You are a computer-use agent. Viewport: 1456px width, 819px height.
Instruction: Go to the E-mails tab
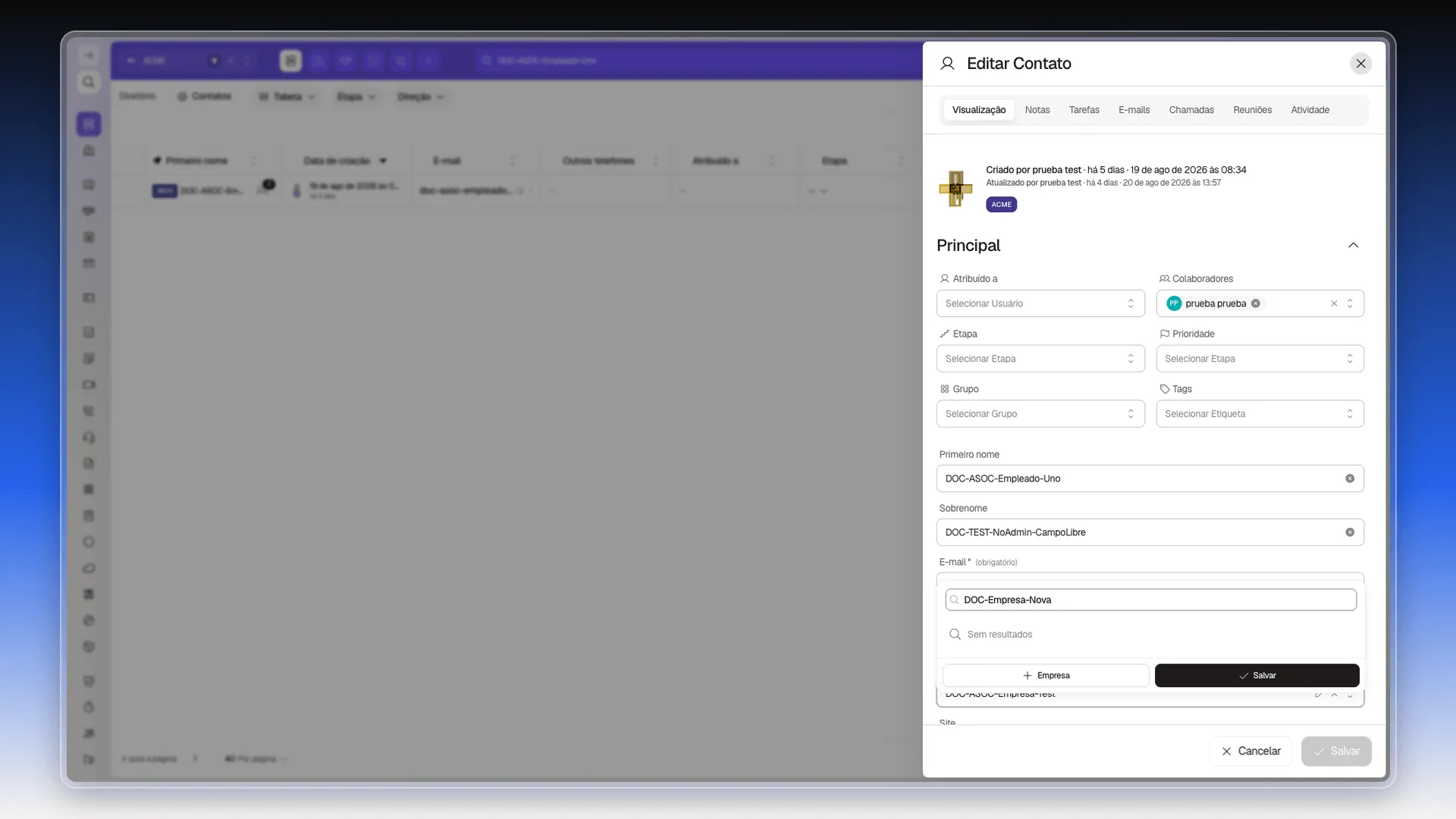coord(1134,110)
